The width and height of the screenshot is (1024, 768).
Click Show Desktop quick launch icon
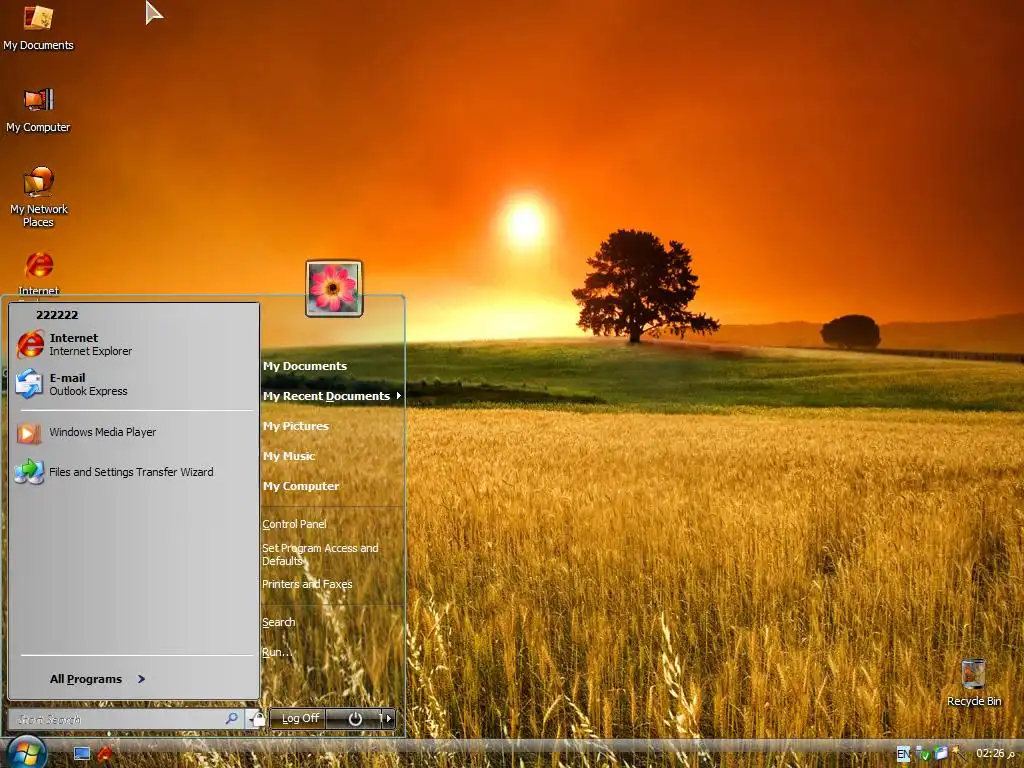[82, 754]
